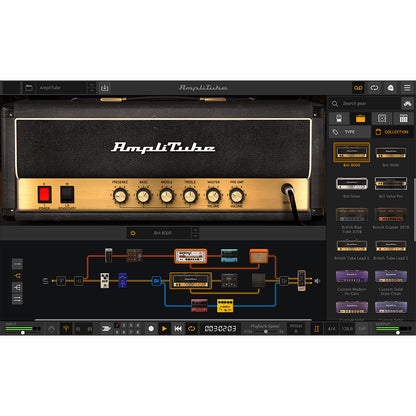The height and width of the screenshot is (416, 416).
Task: Select the Custom Modern Hi-Gain amp
Action: pyautogui.click(x=352, y=277)
